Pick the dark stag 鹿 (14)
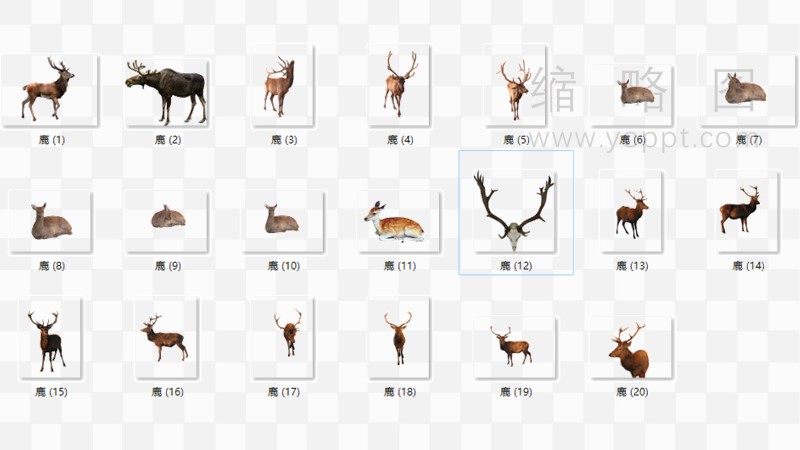 (x=747, y=211)
